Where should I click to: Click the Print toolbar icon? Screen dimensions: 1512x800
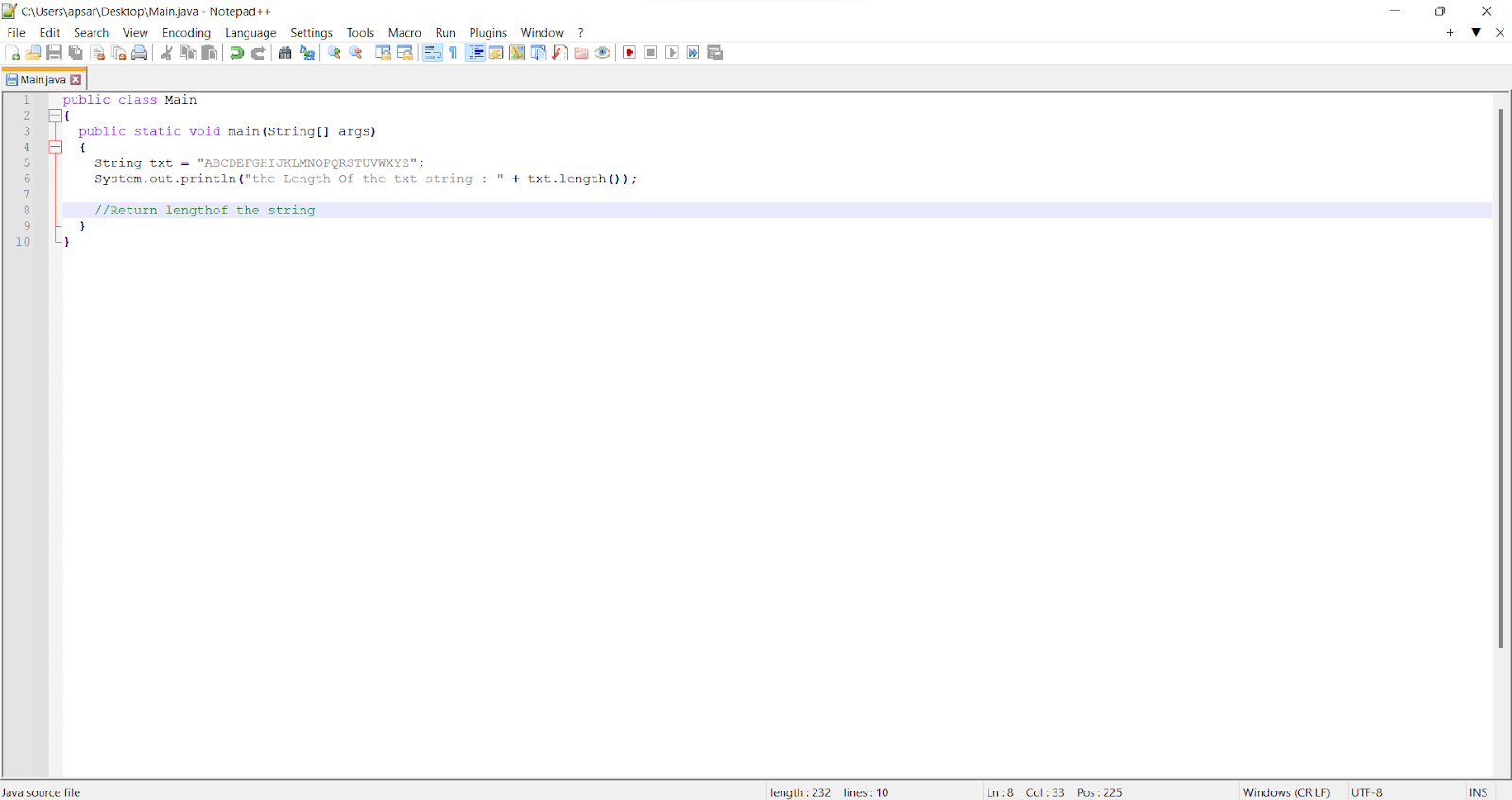(x=140, y=53)
